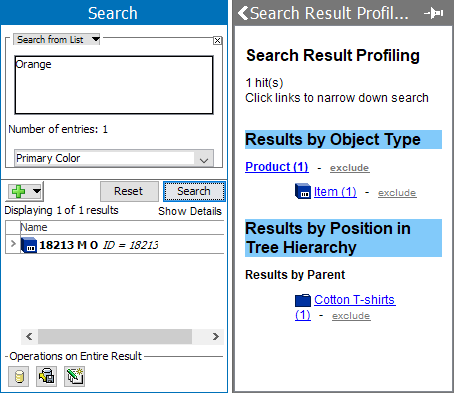Click the save search result icon
This screenshot has height=393, width=454.
47,377
